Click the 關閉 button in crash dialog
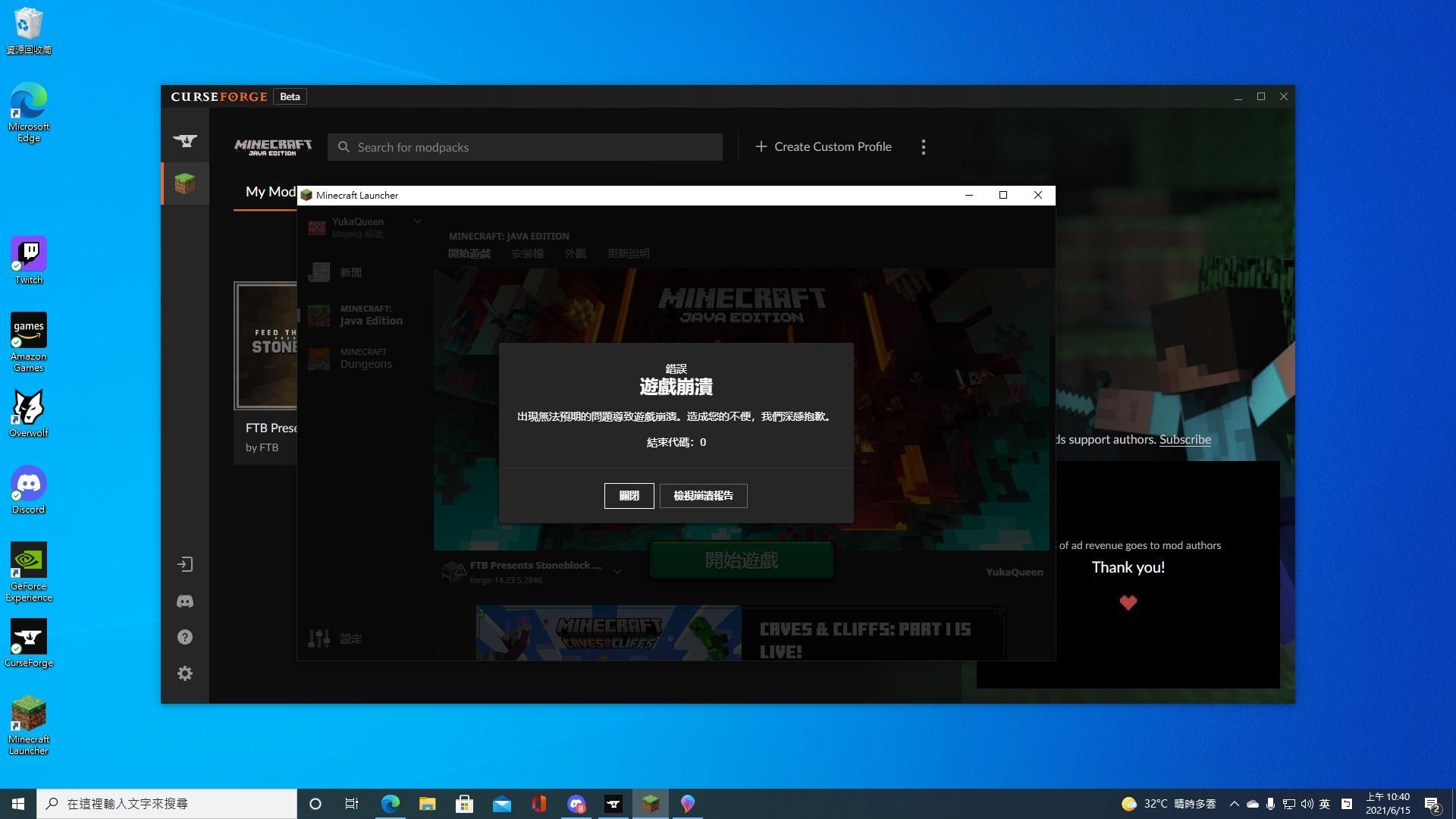The width and height of the screenshot is (1456, 819). (629, 496)
